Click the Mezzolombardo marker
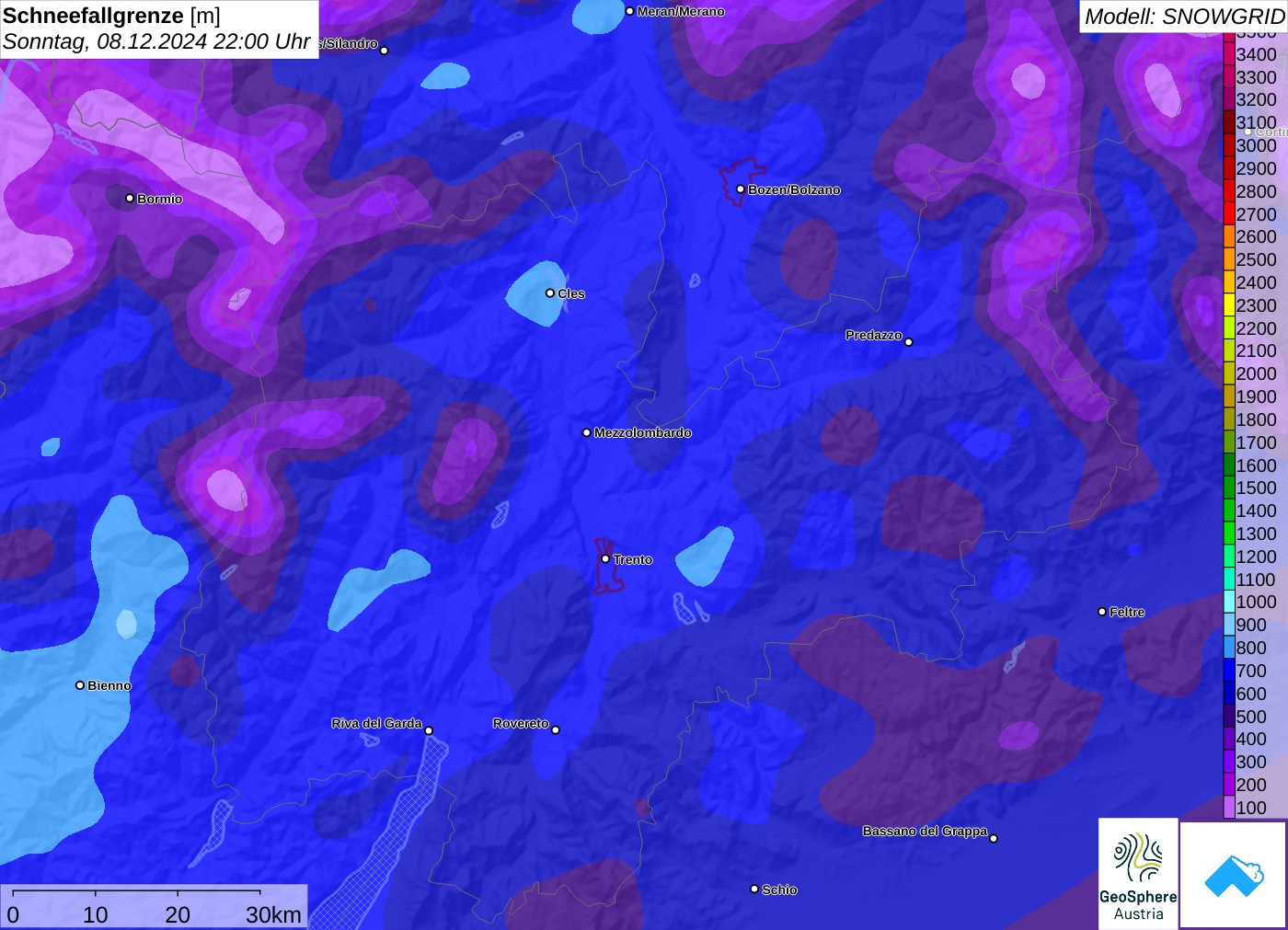The height and width of the screenshot is (930, 1288). [x=587, y=431]
